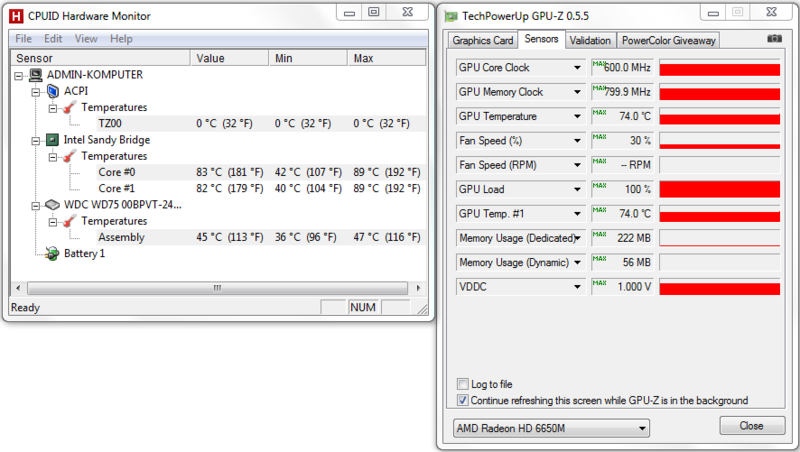Open the VDDC sensor dropdown

point(577,287)
